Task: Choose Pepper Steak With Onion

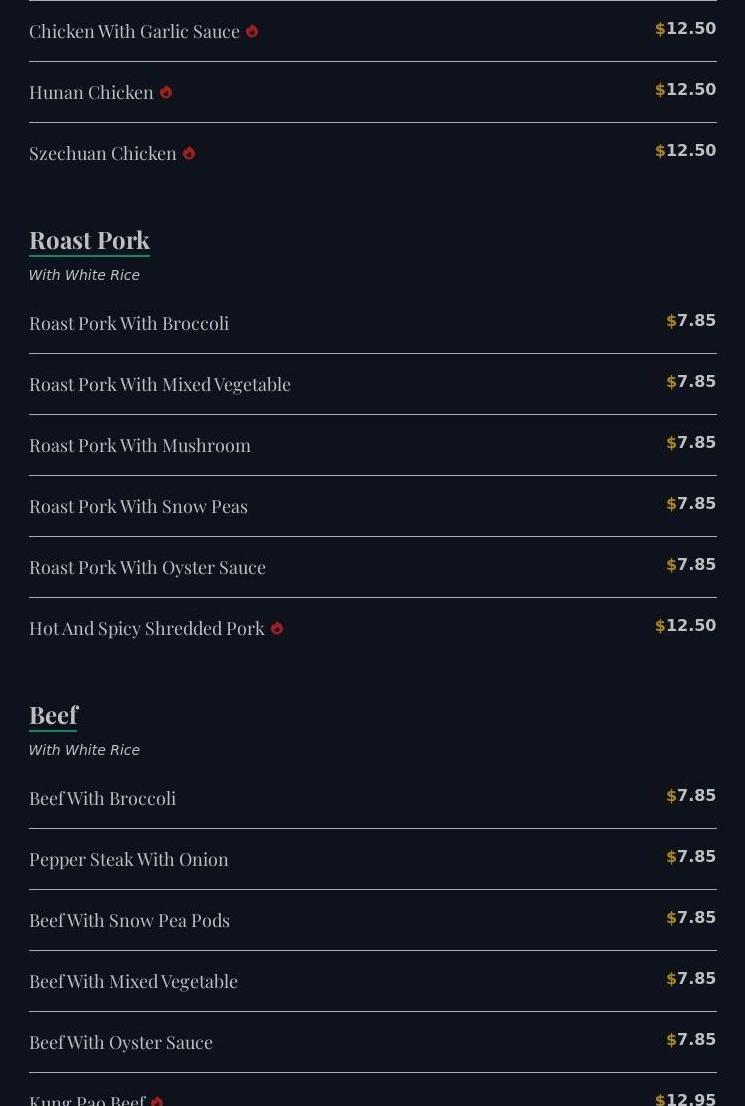Action: [x=372, y=859]
